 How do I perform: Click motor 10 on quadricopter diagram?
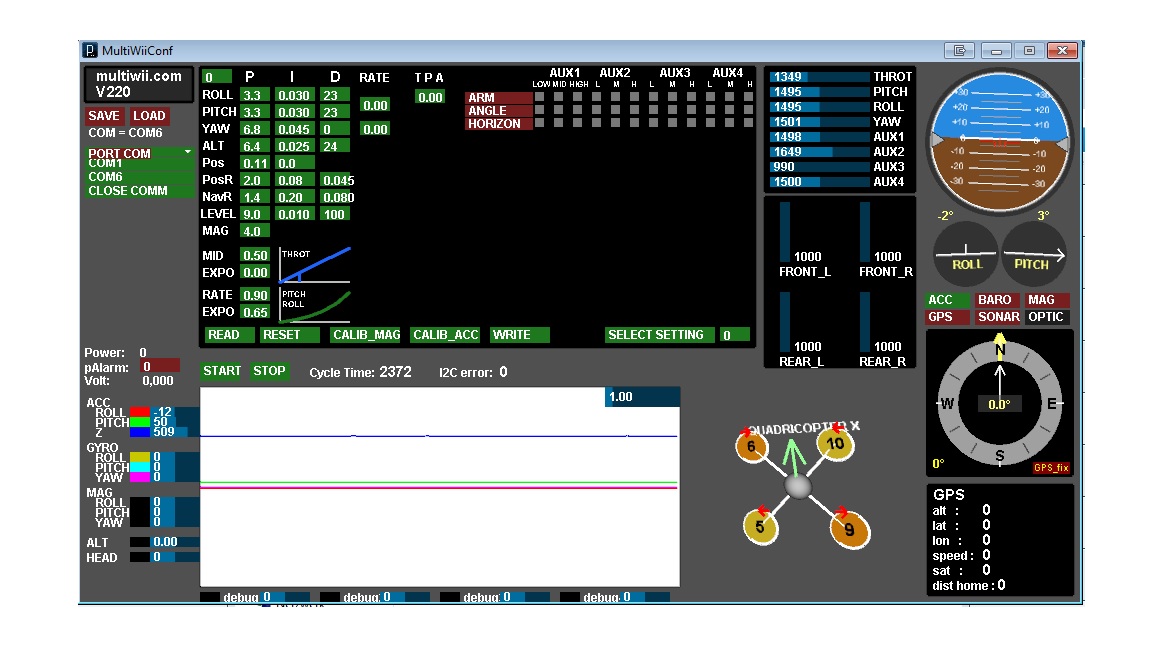835,443
